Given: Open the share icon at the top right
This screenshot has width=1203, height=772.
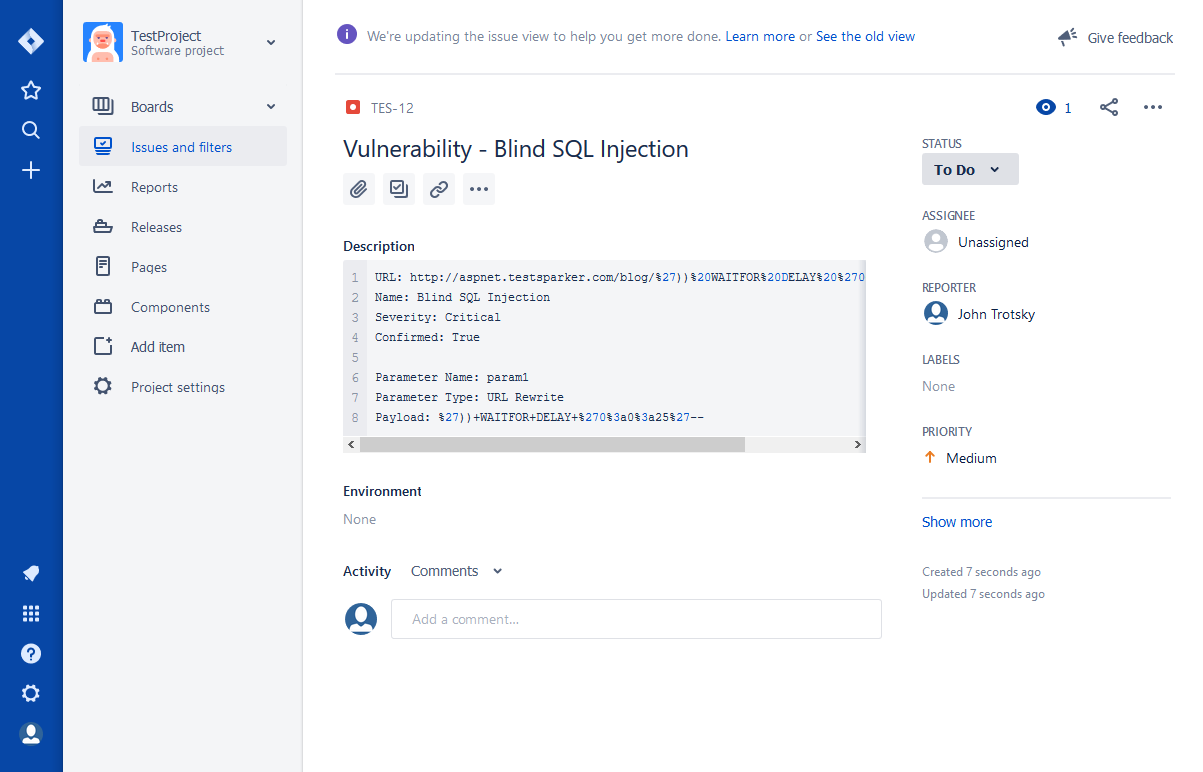Looking at the screenshot, I should (x=1108, y=107).
